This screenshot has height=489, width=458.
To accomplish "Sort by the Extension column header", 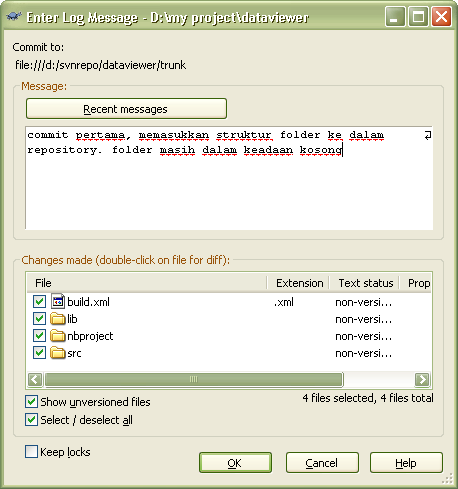I will point(299,283).
